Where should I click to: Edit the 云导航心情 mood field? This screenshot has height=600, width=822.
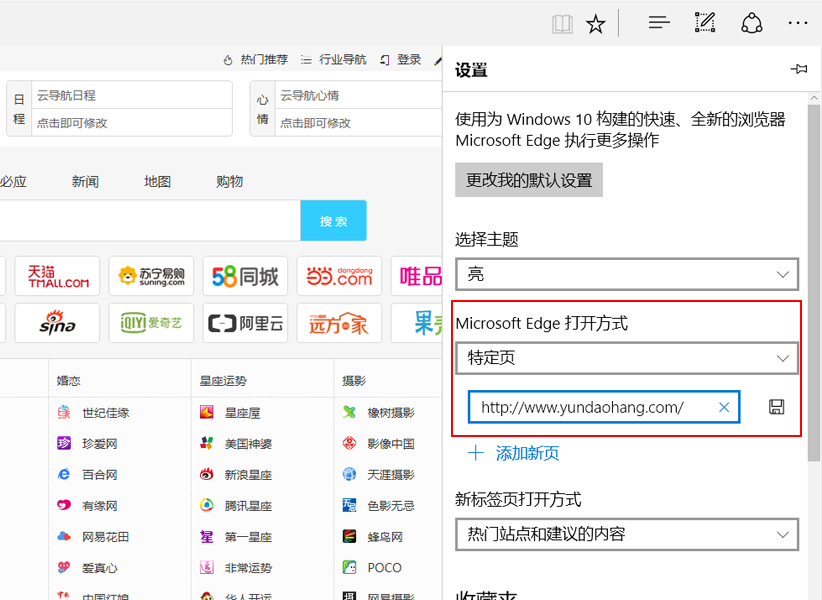pos(361,95)
